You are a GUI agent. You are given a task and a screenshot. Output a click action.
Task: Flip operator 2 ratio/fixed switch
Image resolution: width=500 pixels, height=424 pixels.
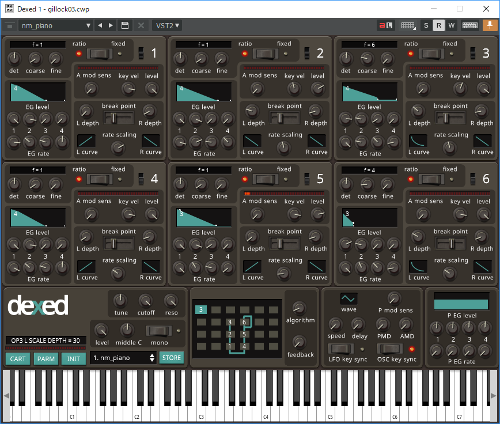pos(266,54)
